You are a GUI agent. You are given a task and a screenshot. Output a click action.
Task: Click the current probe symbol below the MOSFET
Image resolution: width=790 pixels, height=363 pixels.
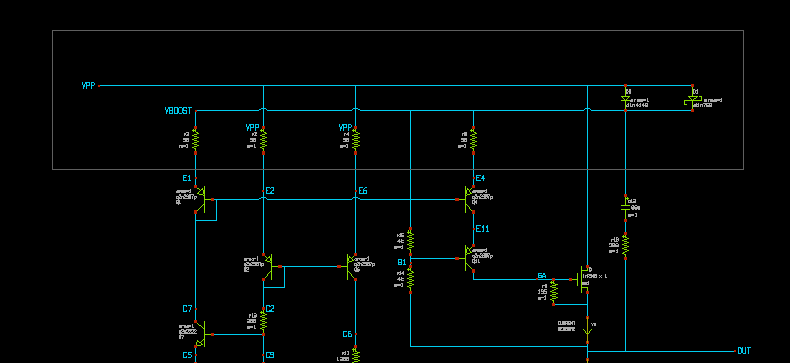pyautogui.click(x=587, y=326)
